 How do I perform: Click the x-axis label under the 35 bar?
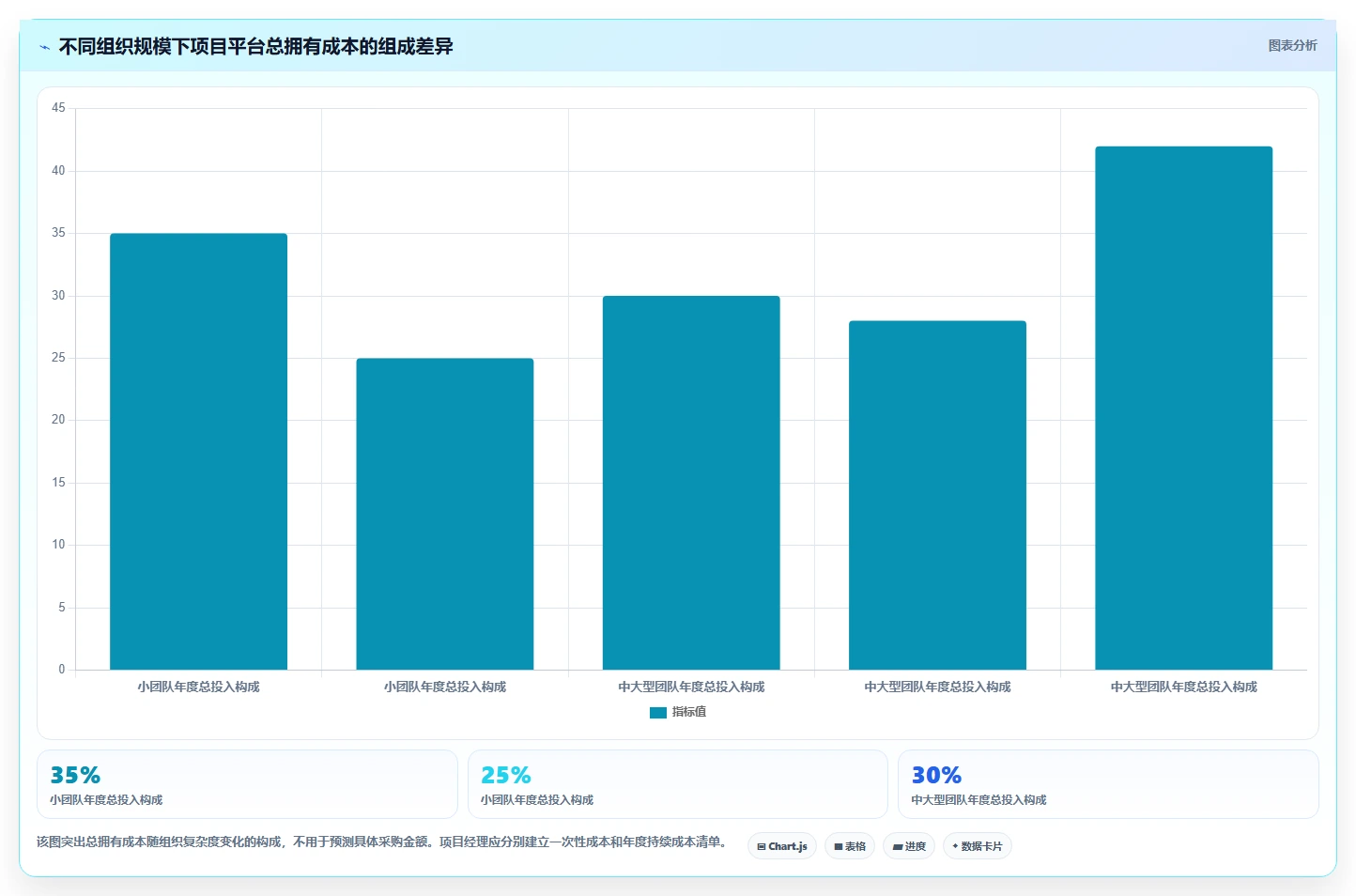point(198,687)
